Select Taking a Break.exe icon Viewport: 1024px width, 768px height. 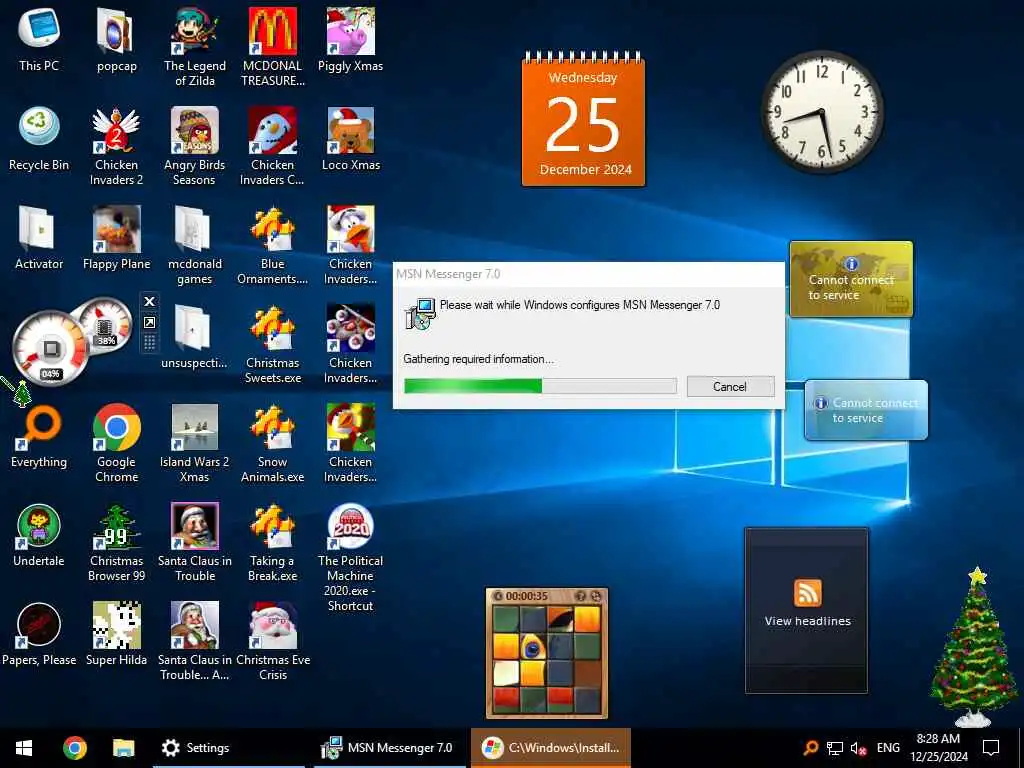click(272, 541)
